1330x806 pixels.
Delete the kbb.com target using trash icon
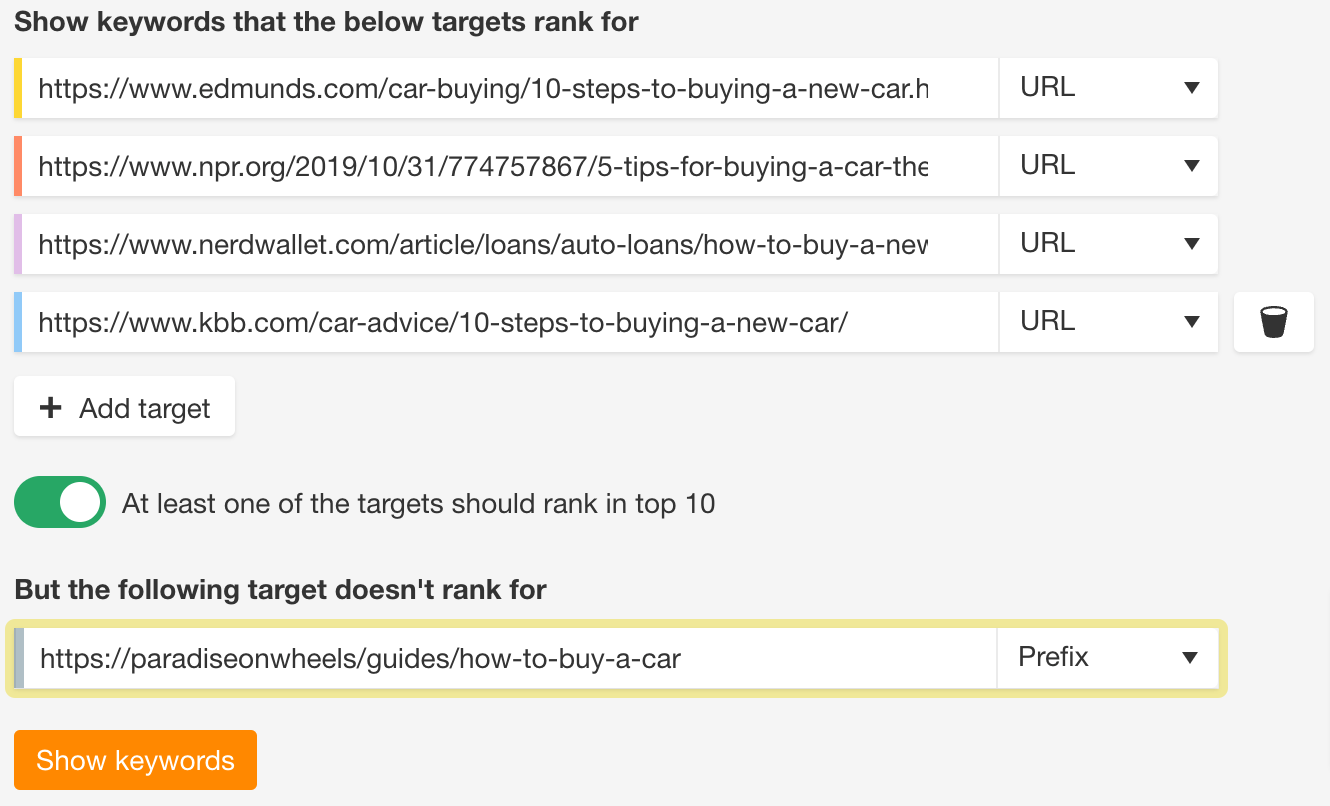(1273, 321)
